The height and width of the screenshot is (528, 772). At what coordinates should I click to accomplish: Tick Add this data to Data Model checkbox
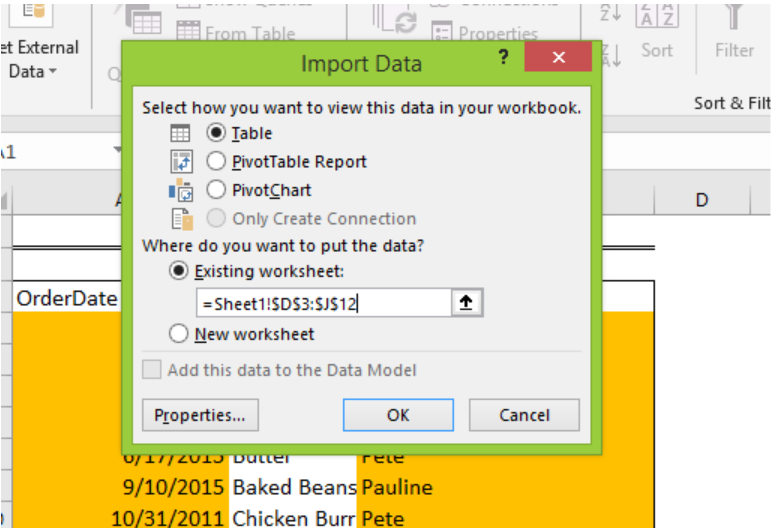point(152,369)
